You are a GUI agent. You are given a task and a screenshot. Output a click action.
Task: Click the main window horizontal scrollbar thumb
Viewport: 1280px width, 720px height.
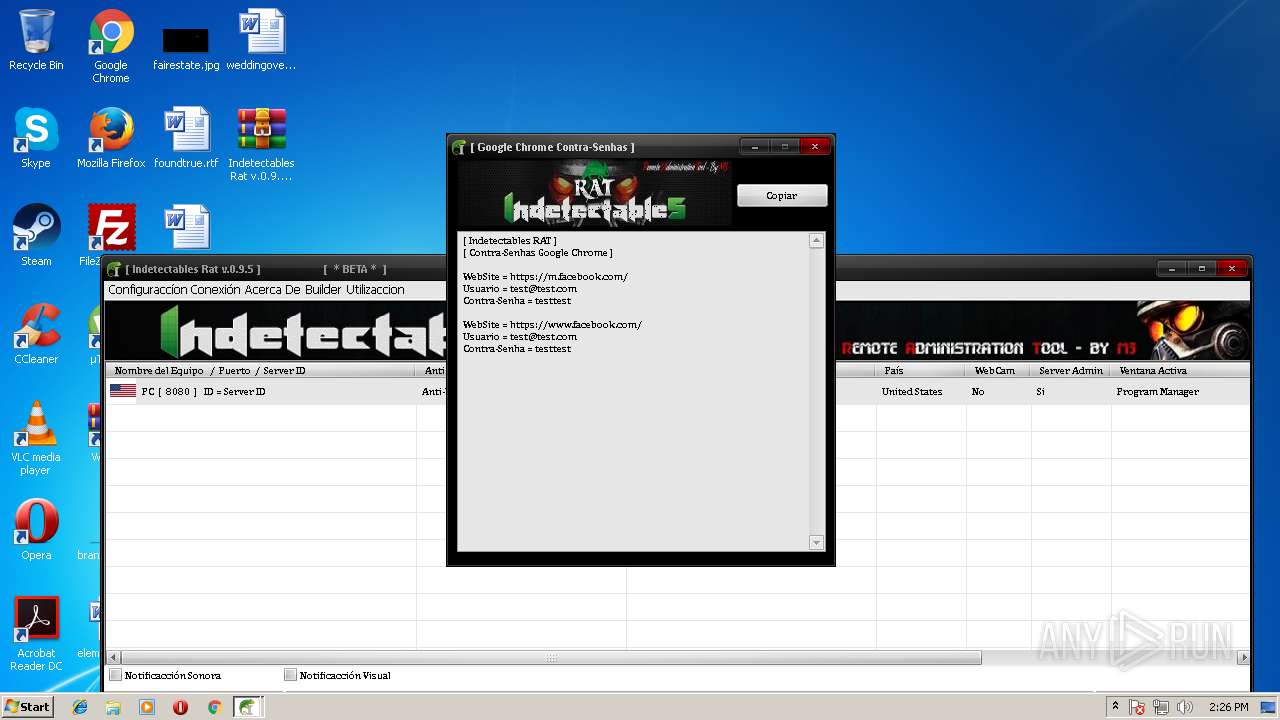point(551,658)
